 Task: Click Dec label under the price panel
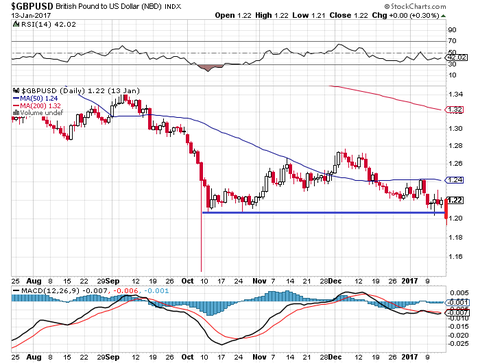335,281
